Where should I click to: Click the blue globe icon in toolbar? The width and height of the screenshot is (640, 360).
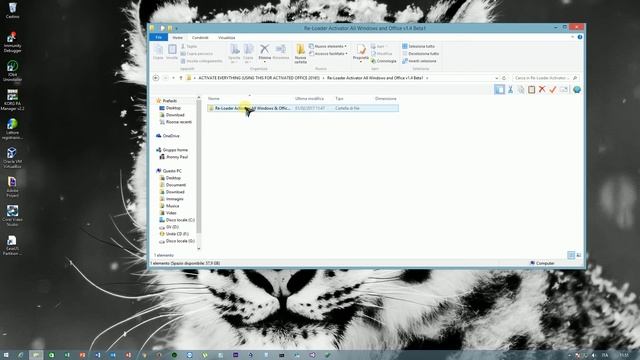pos(576,89)
